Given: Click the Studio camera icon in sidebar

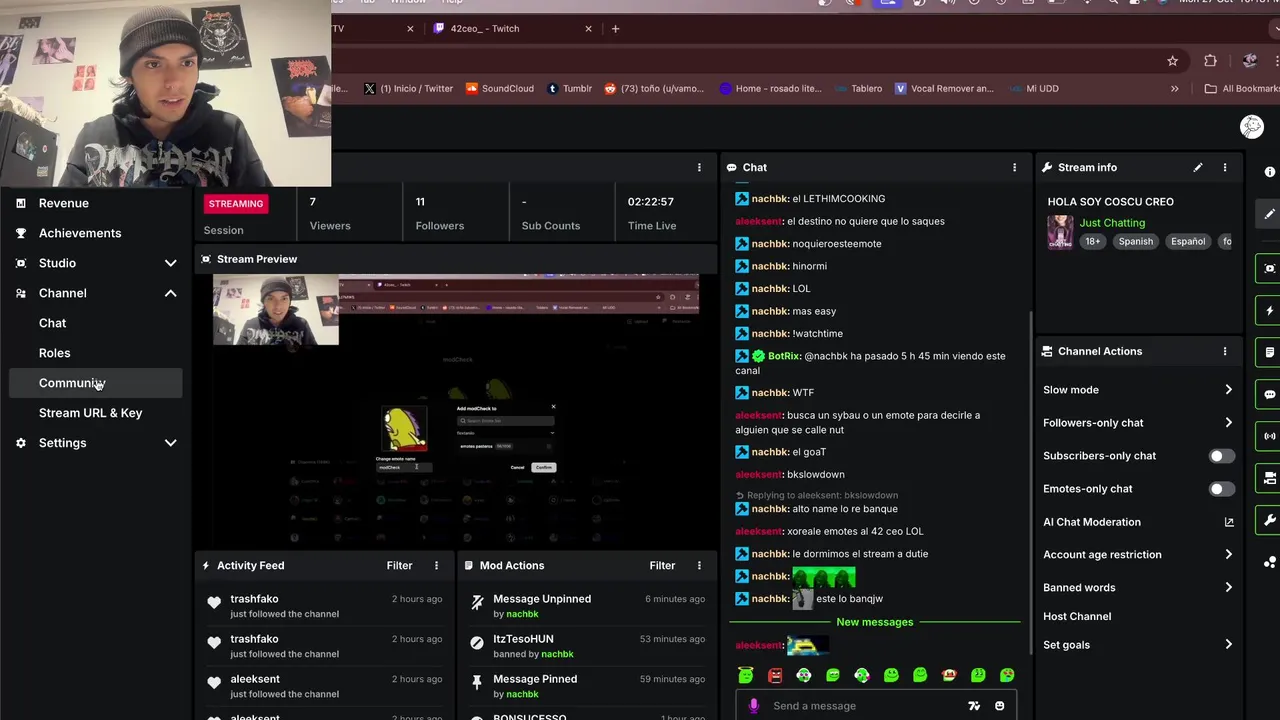Looking at the screenshot, I should 21,263.
